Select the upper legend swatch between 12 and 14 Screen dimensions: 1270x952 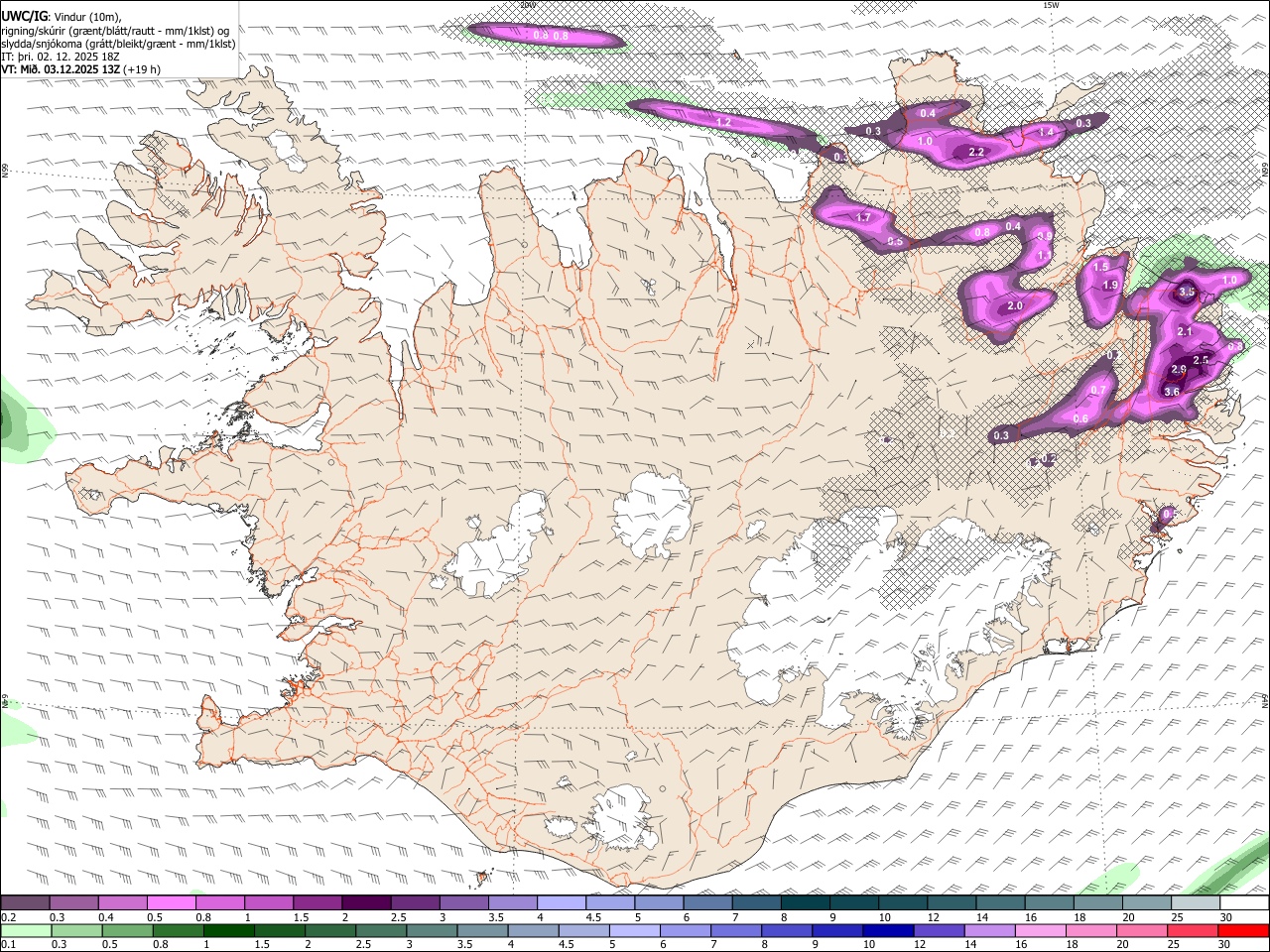(951, 903)
